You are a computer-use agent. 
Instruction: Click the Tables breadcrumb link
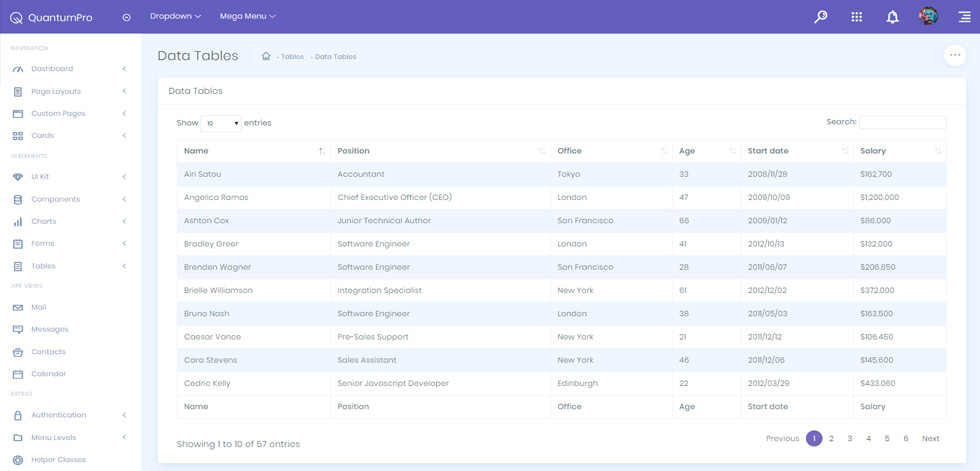click(292, 57)
